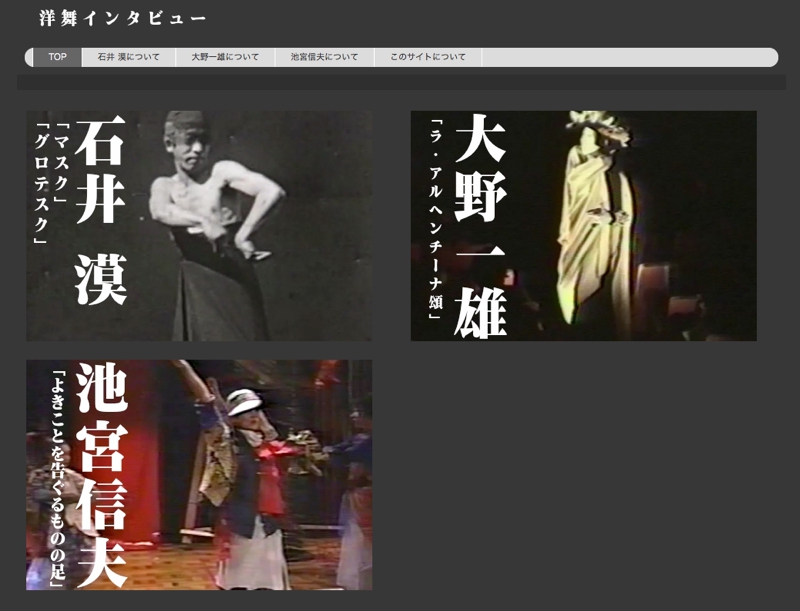Click the 洋舞インタビュー site title
This screenshot has width=800, height=611.
122,18
